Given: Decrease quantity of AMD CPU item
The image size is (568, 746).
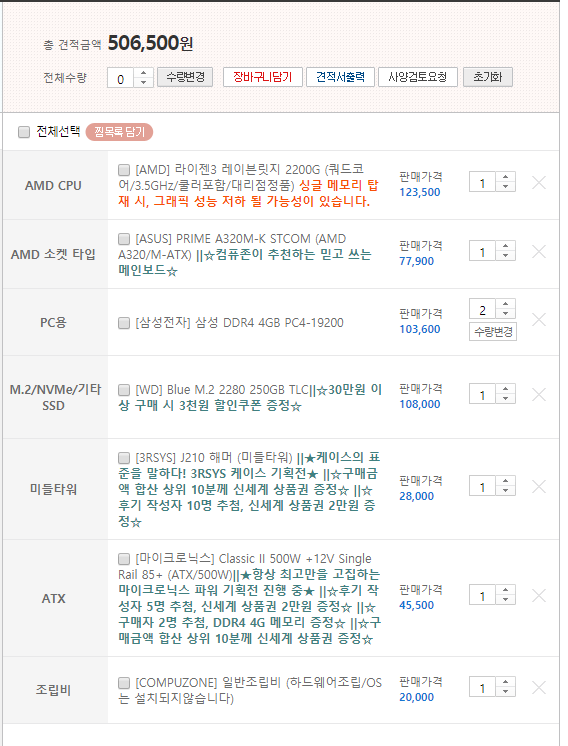Looking at the screenshot, I should 506,186.
